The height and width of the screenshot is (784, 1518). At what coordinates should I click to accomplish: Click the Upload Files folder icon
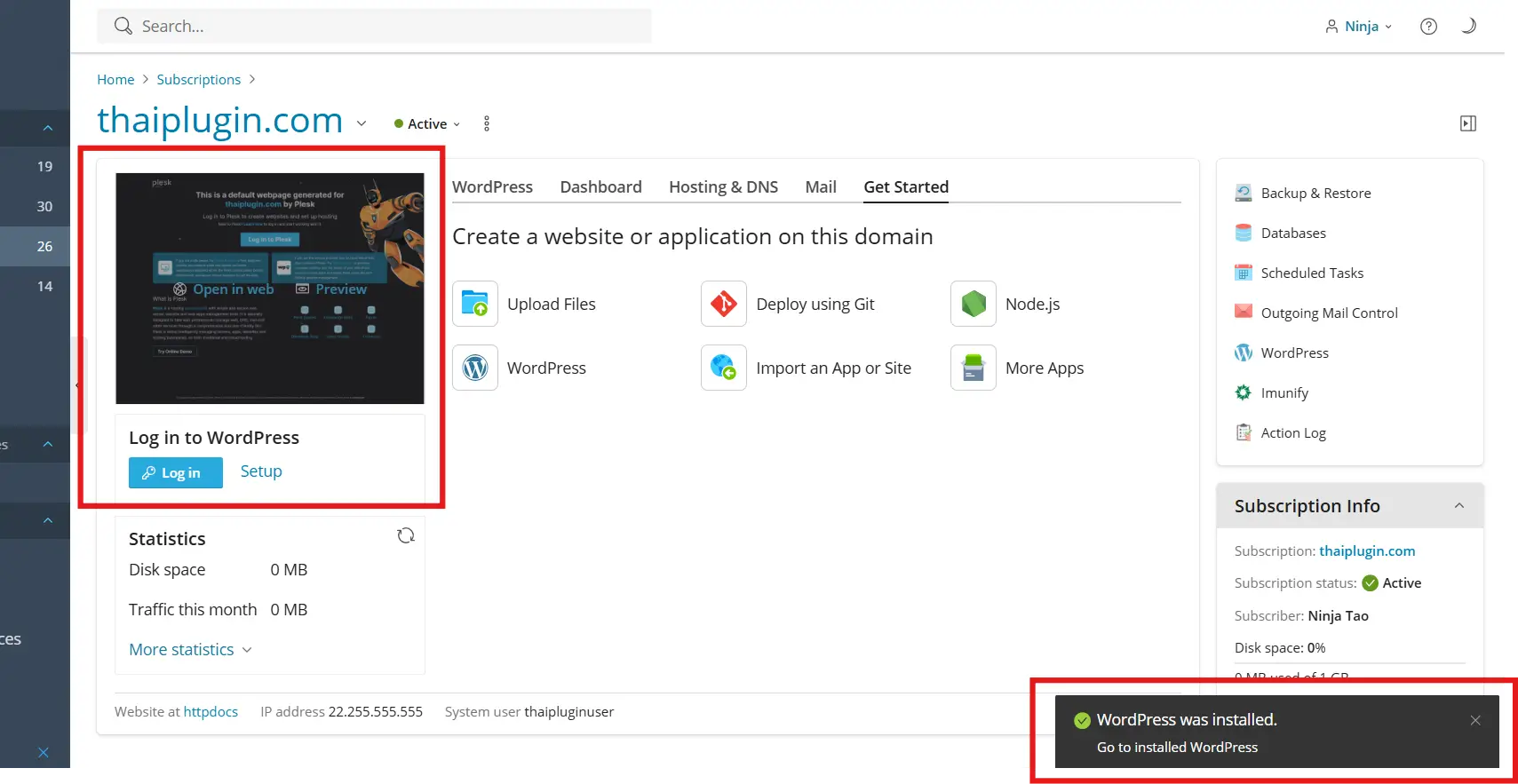475,304
